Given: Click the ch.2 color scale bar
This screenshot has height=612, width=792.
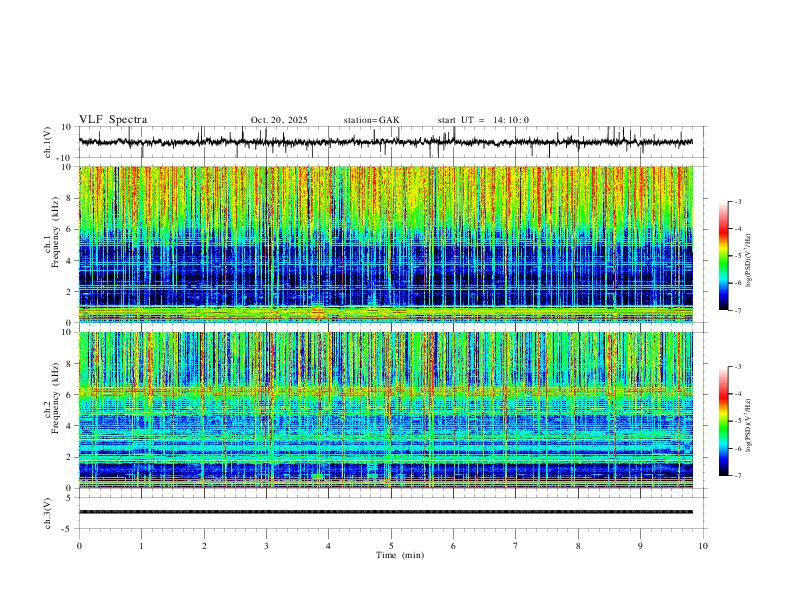Looking at the screenshot, I should pos(723,421).
